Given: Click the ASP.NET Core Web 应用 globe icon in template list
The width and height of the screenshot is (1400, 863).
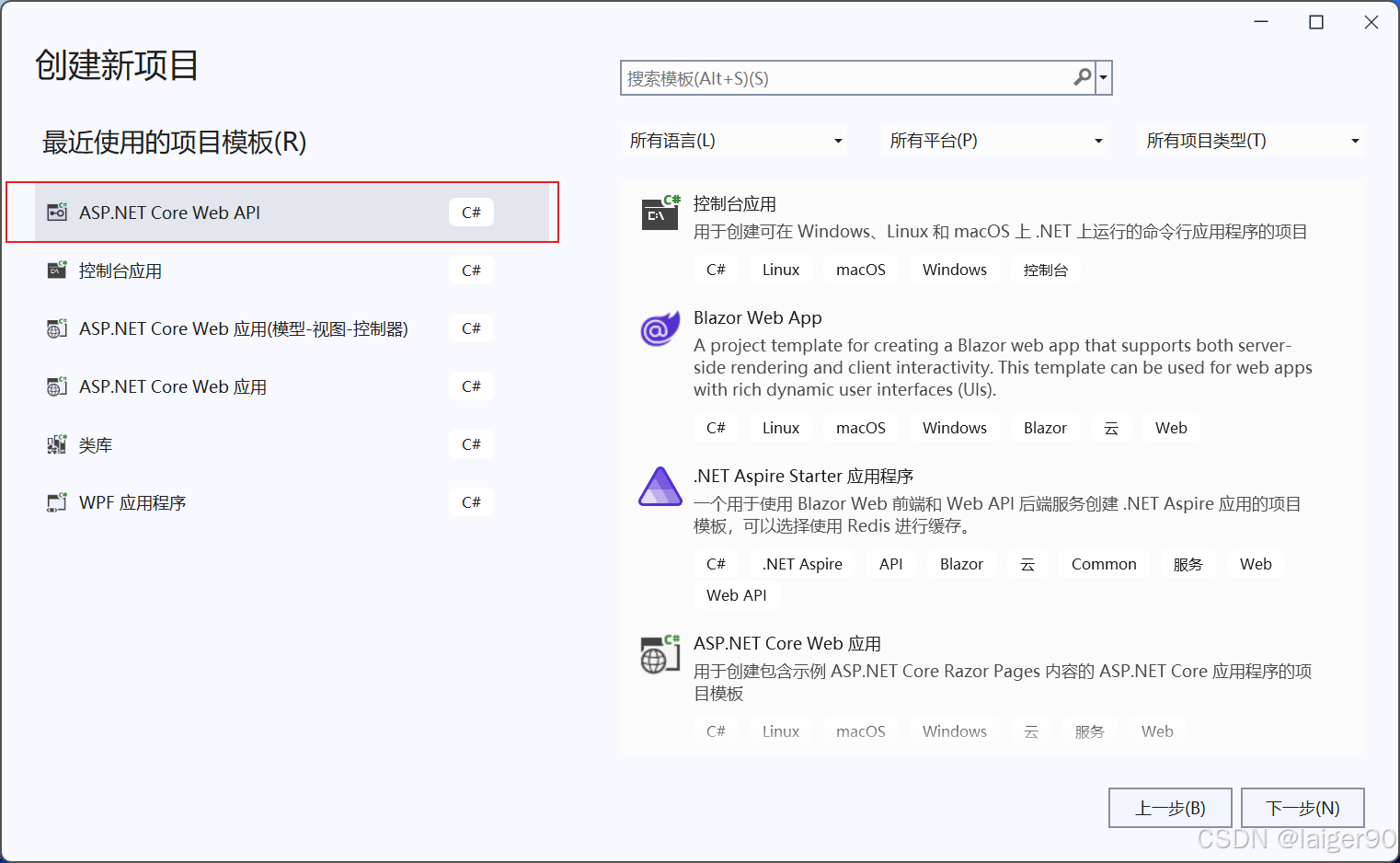Looking at the screenshot, I should click(660, 654).
